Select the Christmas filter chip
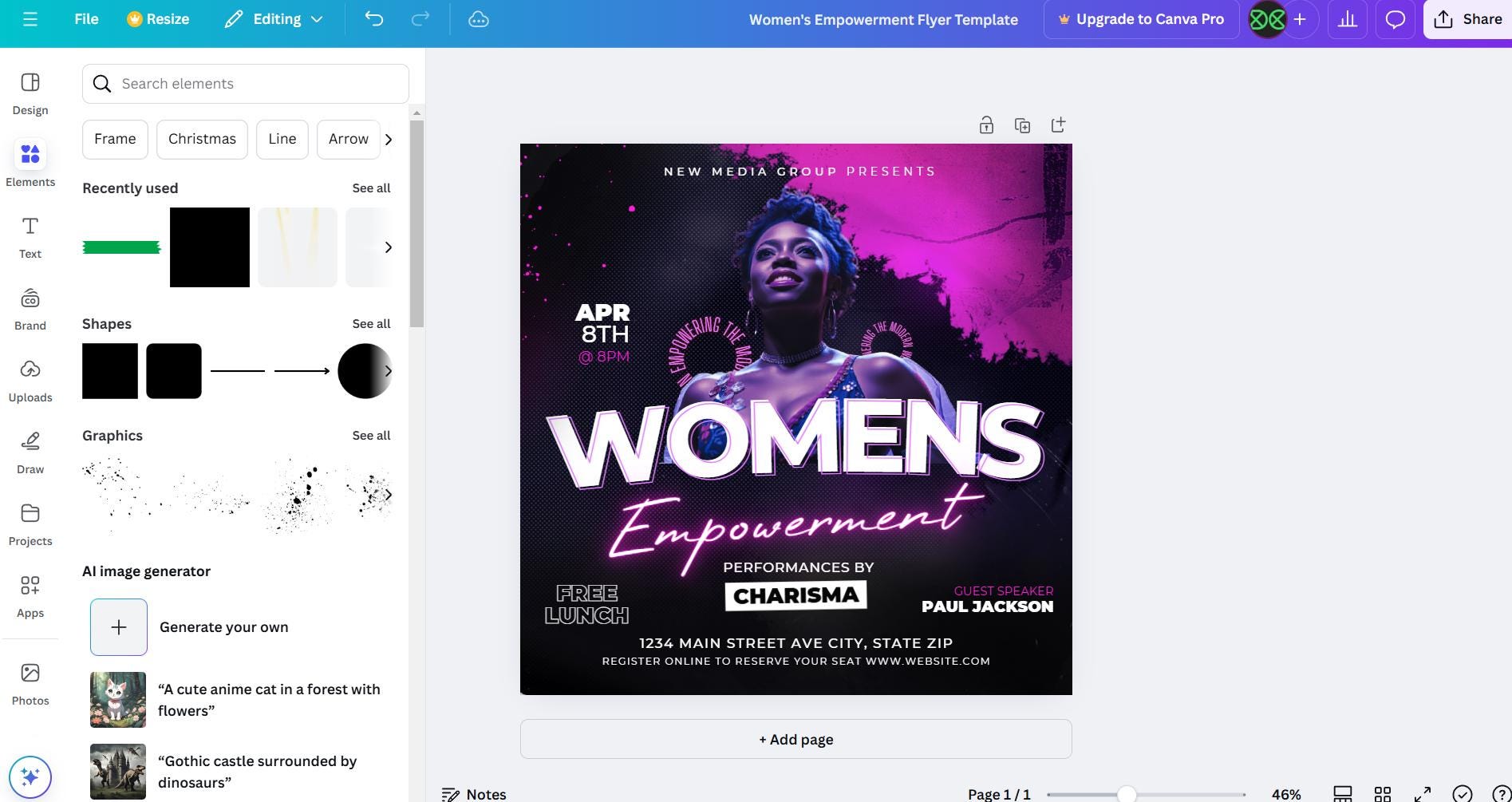This screenshot has width=1512, height=802. [x=202, y=139]
